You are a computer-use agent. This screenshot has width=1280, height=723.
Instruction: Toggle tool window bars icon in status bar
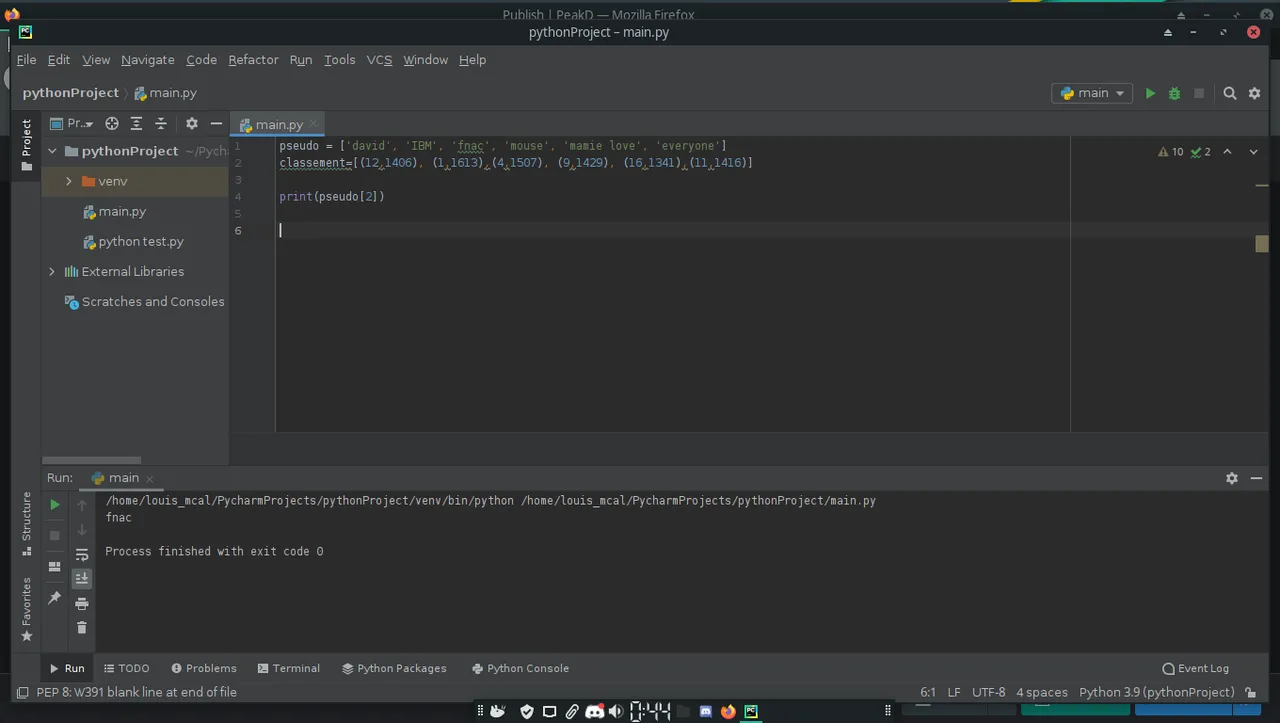(x=22, y=692)
